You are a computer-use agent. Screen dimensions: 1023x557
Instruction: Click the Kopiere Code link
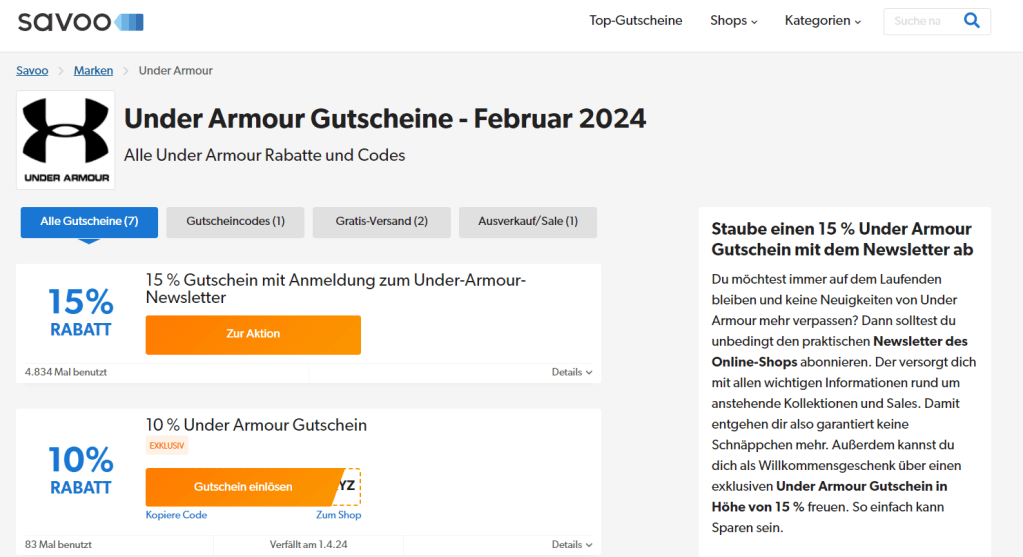coord(176,515)
